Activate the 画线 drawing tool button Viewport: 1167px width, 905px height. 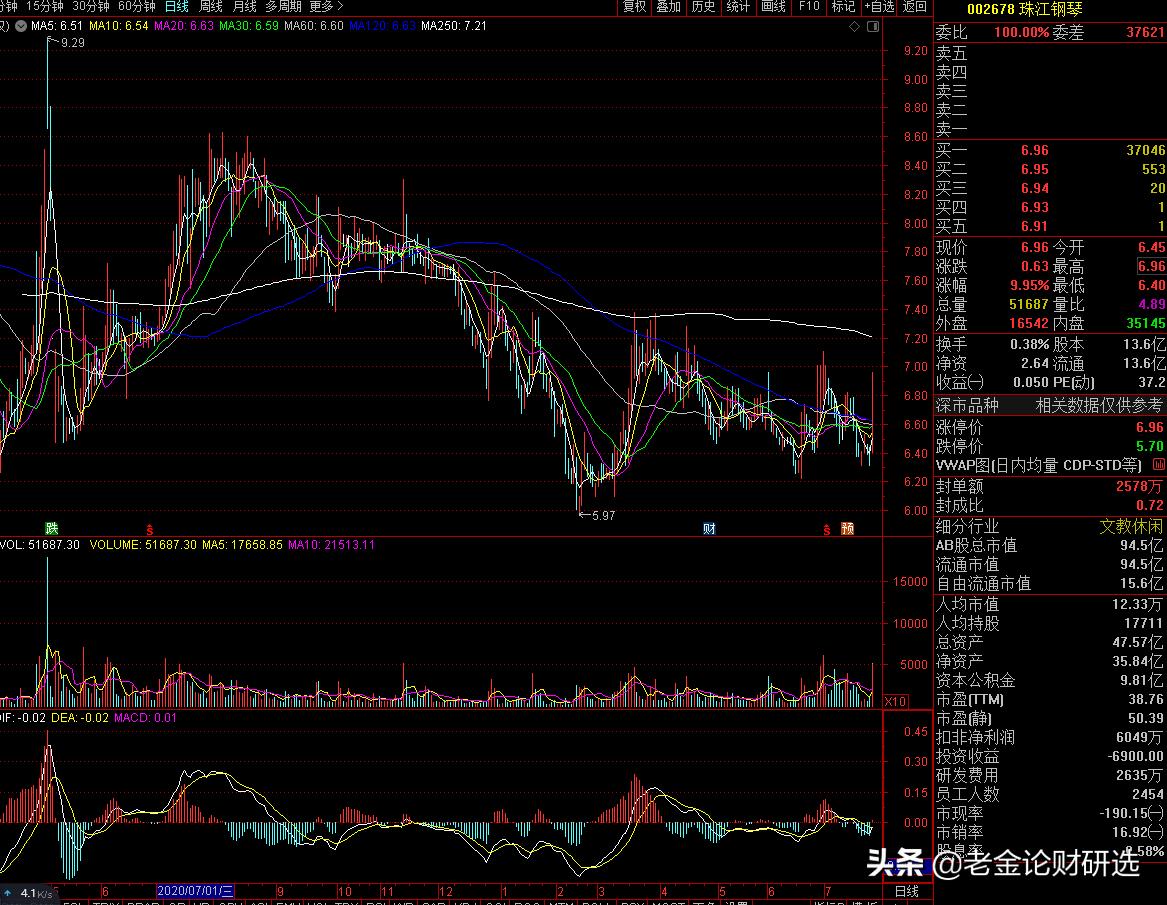[773, 7]
